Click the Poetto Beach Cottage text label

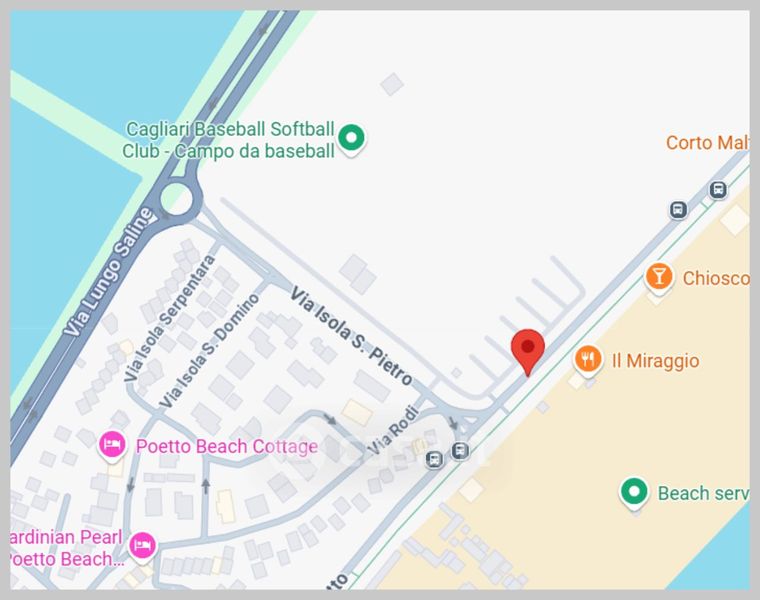(x=227, y=446)
